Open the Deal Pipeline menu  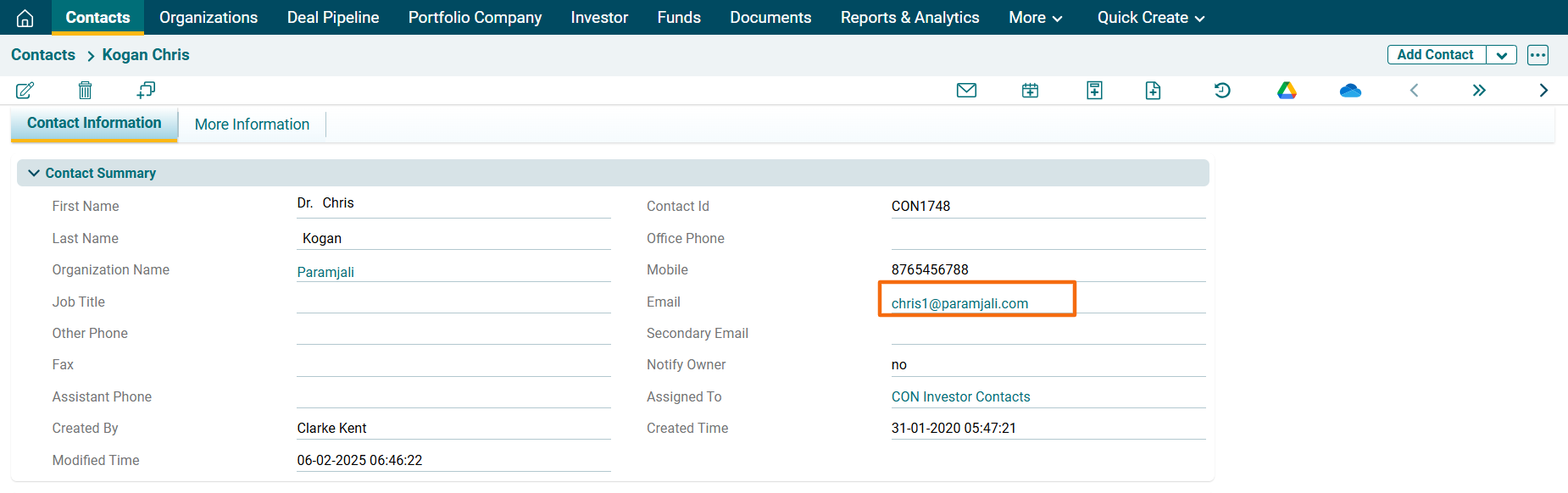coord(332,18)
